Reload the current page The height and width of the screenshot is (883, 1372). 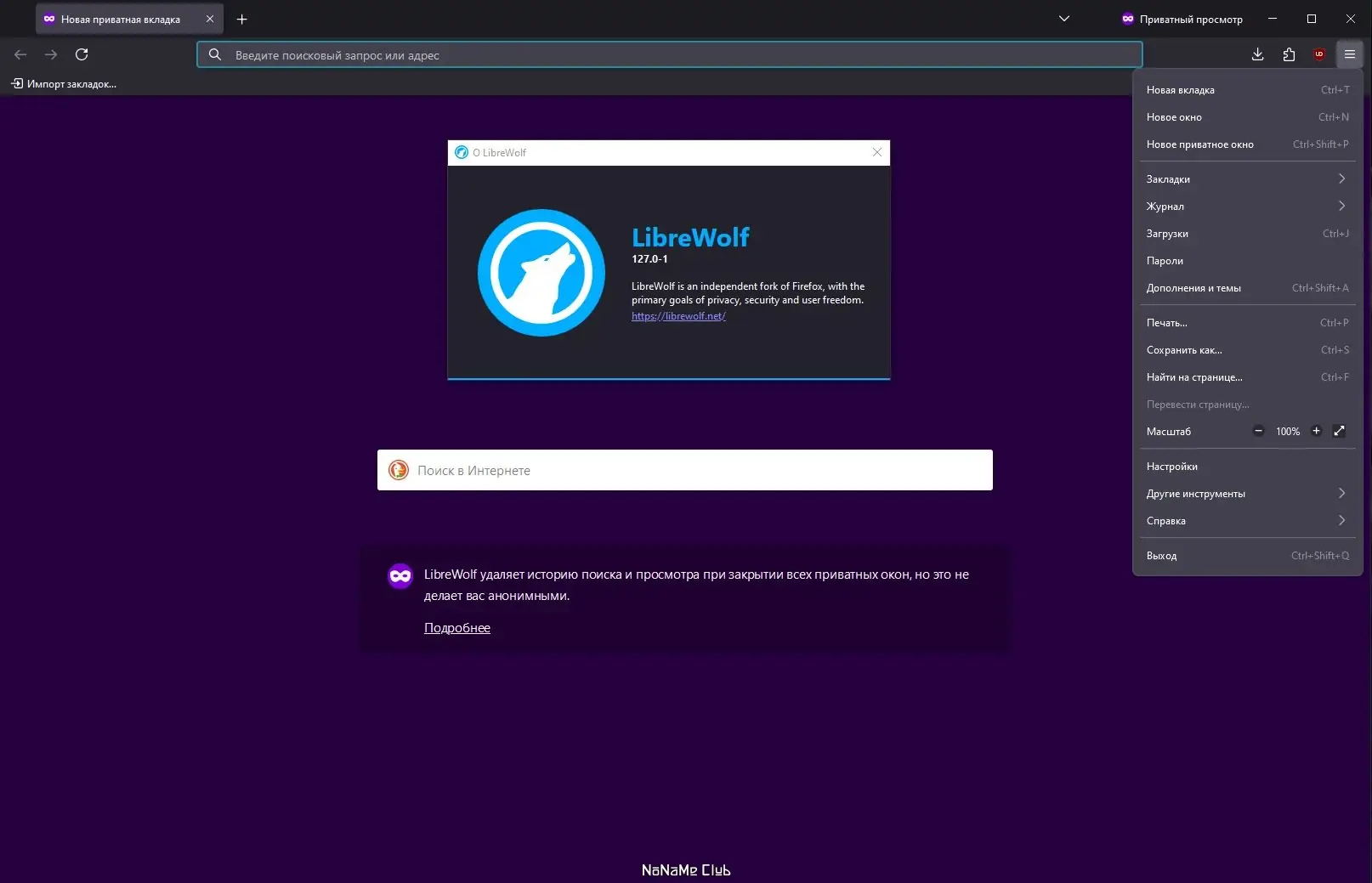pyautogui.click(x=82, y=54)
